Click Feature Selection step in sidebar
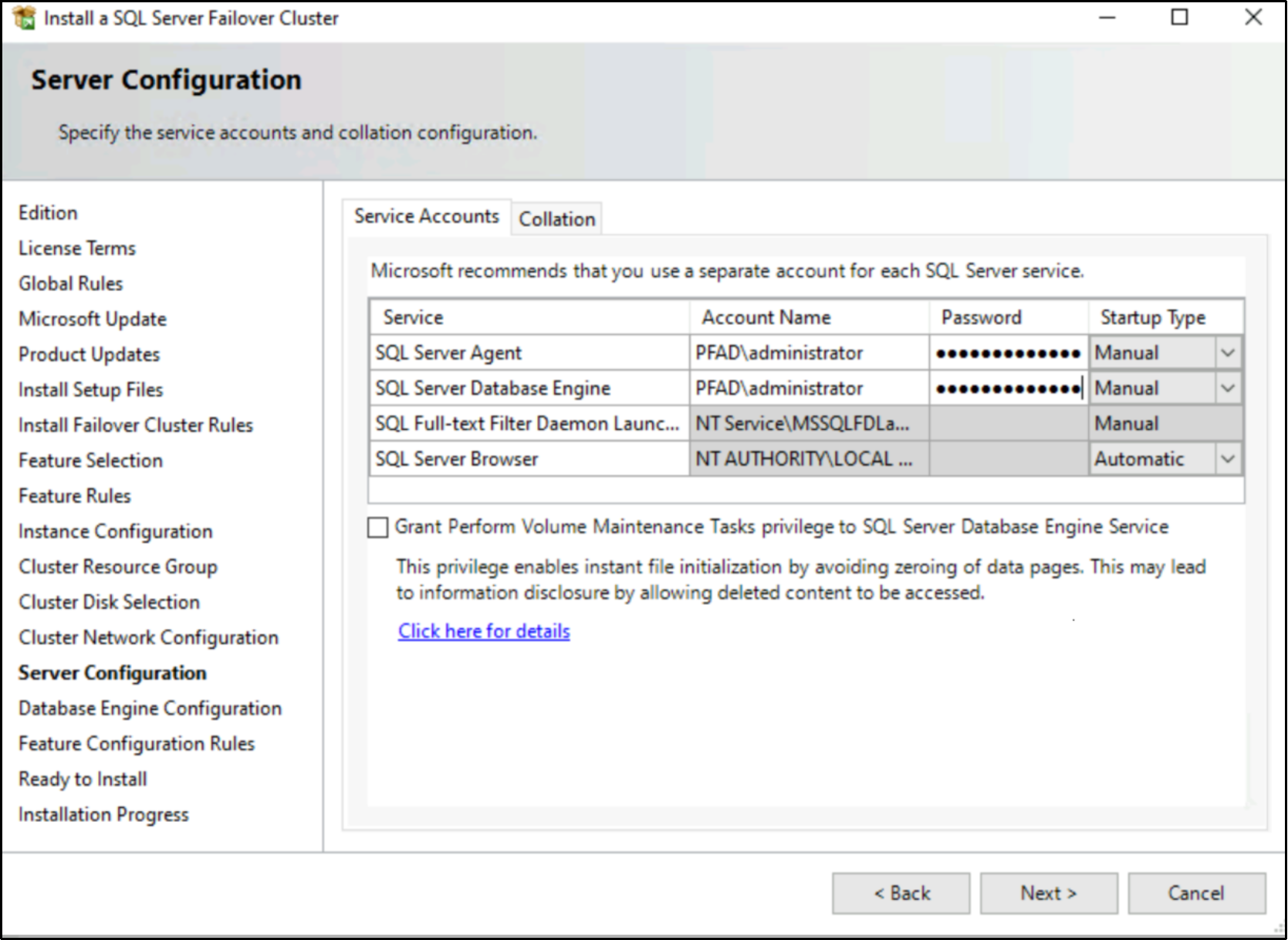Screen dimensions: 1288x940 (x=91, y=461)
